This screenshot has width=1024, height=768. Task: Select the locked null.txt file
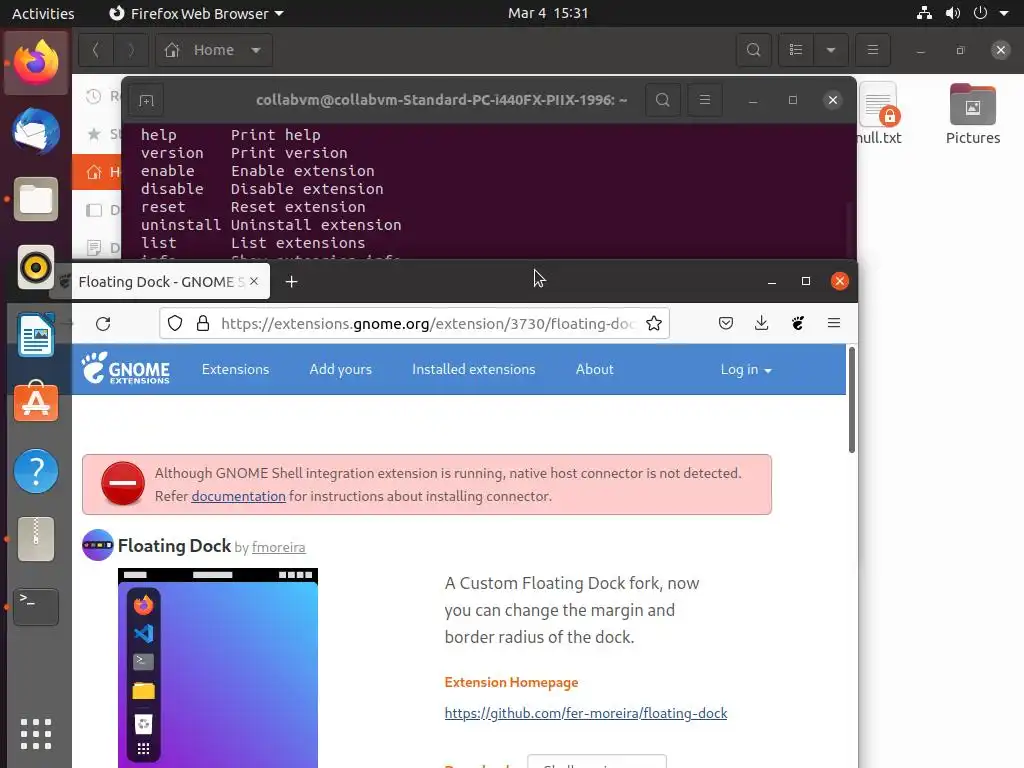tap(878, 115)
